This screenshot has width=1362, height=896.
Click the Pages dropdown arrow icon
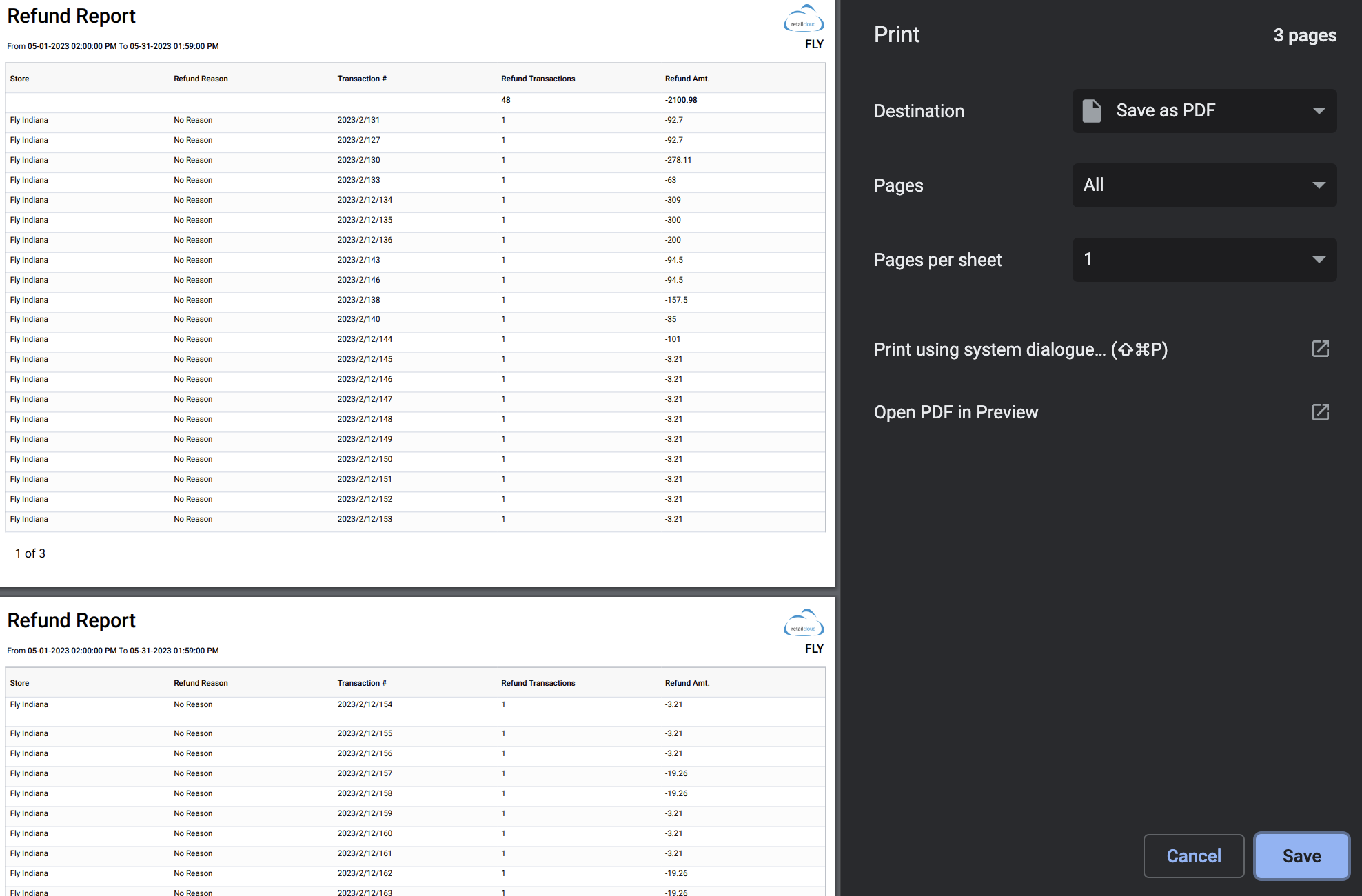1319,185
